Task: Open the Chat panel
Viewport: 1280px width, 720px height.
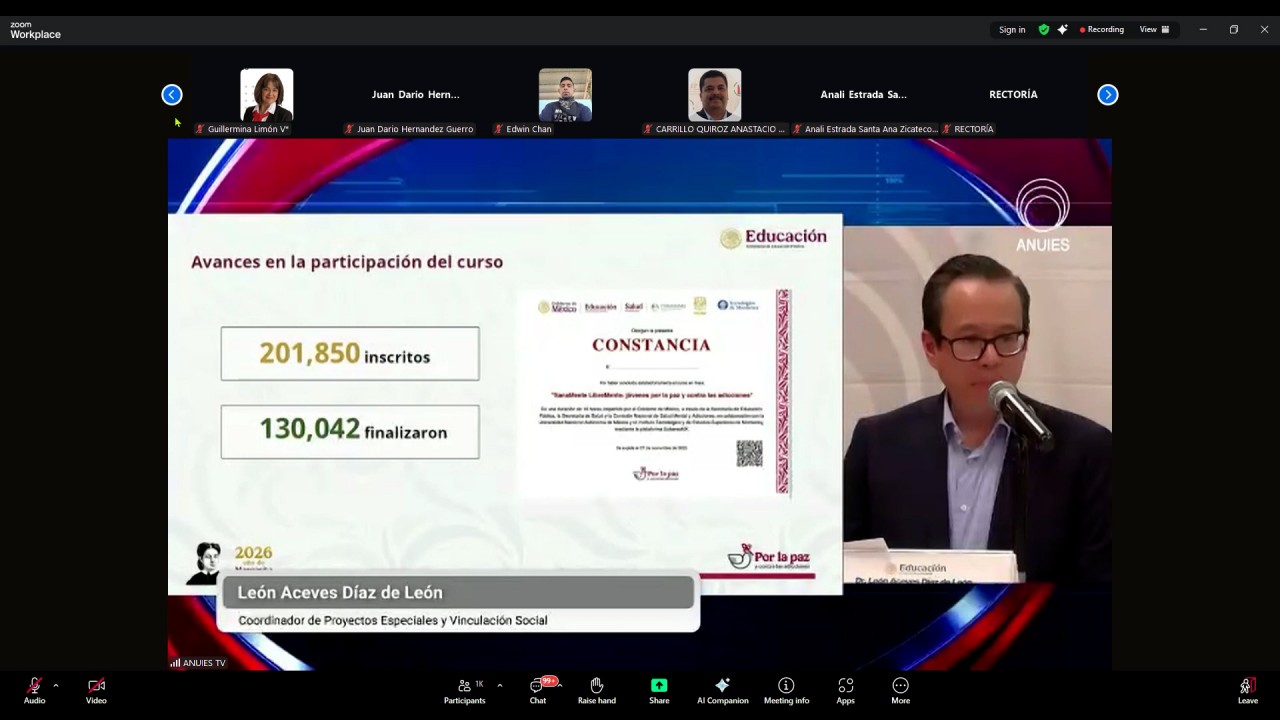Action: click(x=538, y=690)
